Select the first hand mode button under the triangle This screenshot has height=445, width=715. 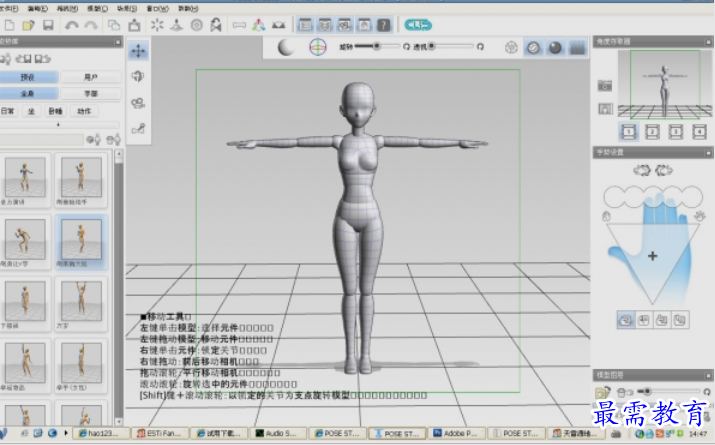(x=626, y=320)
